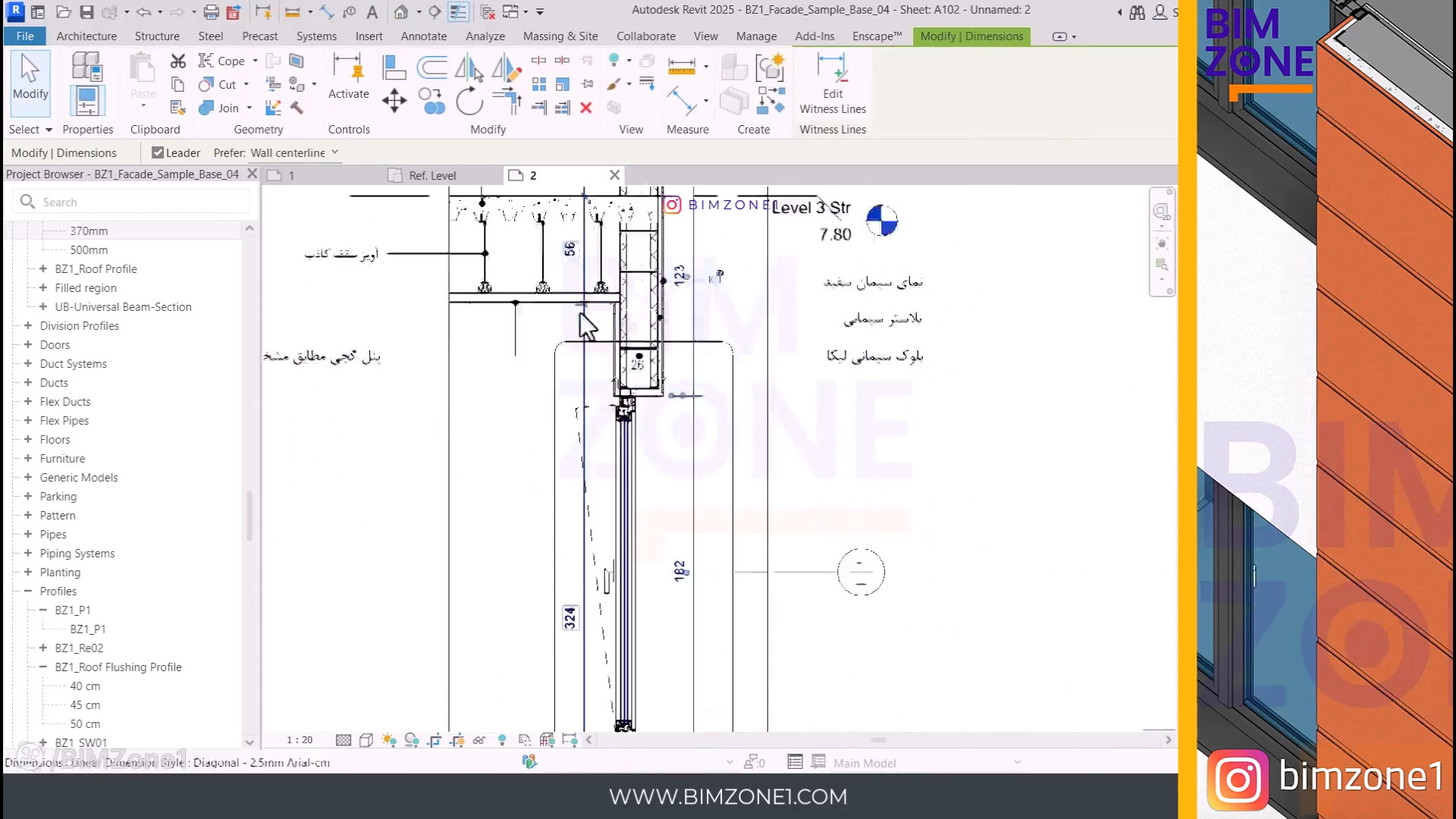Click the red Delete icon in Modify panel

[x=585, y=108]
